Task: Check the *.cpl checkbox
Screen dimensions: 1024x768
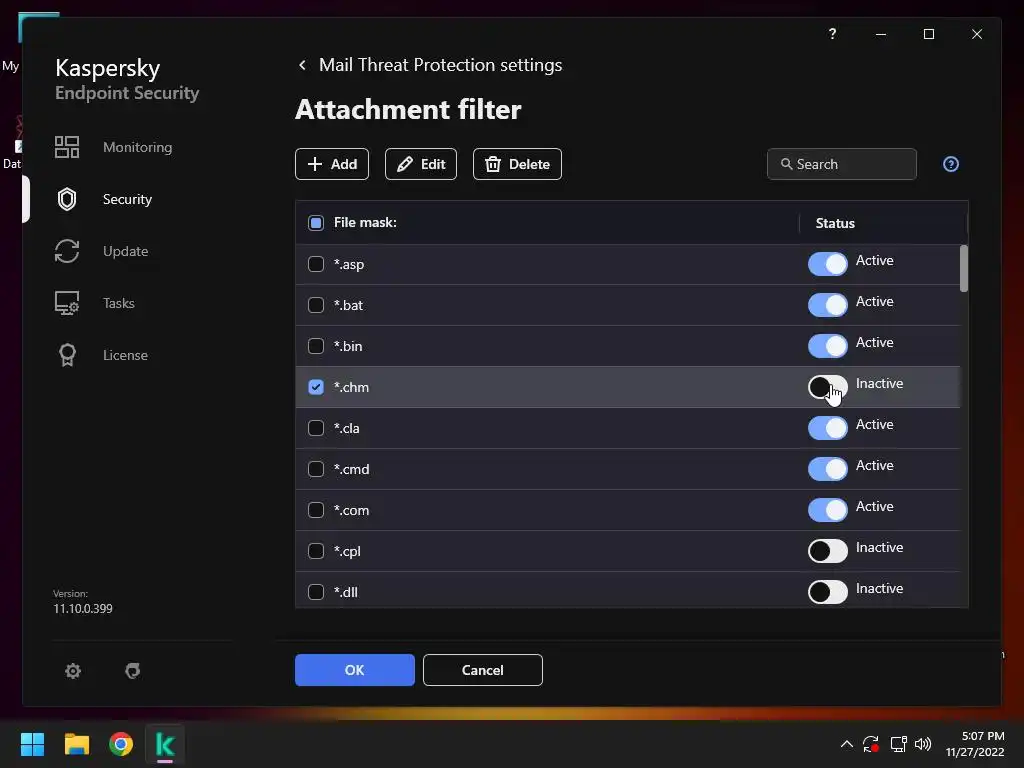Action: pyautogui.click(x=315, y=551)
